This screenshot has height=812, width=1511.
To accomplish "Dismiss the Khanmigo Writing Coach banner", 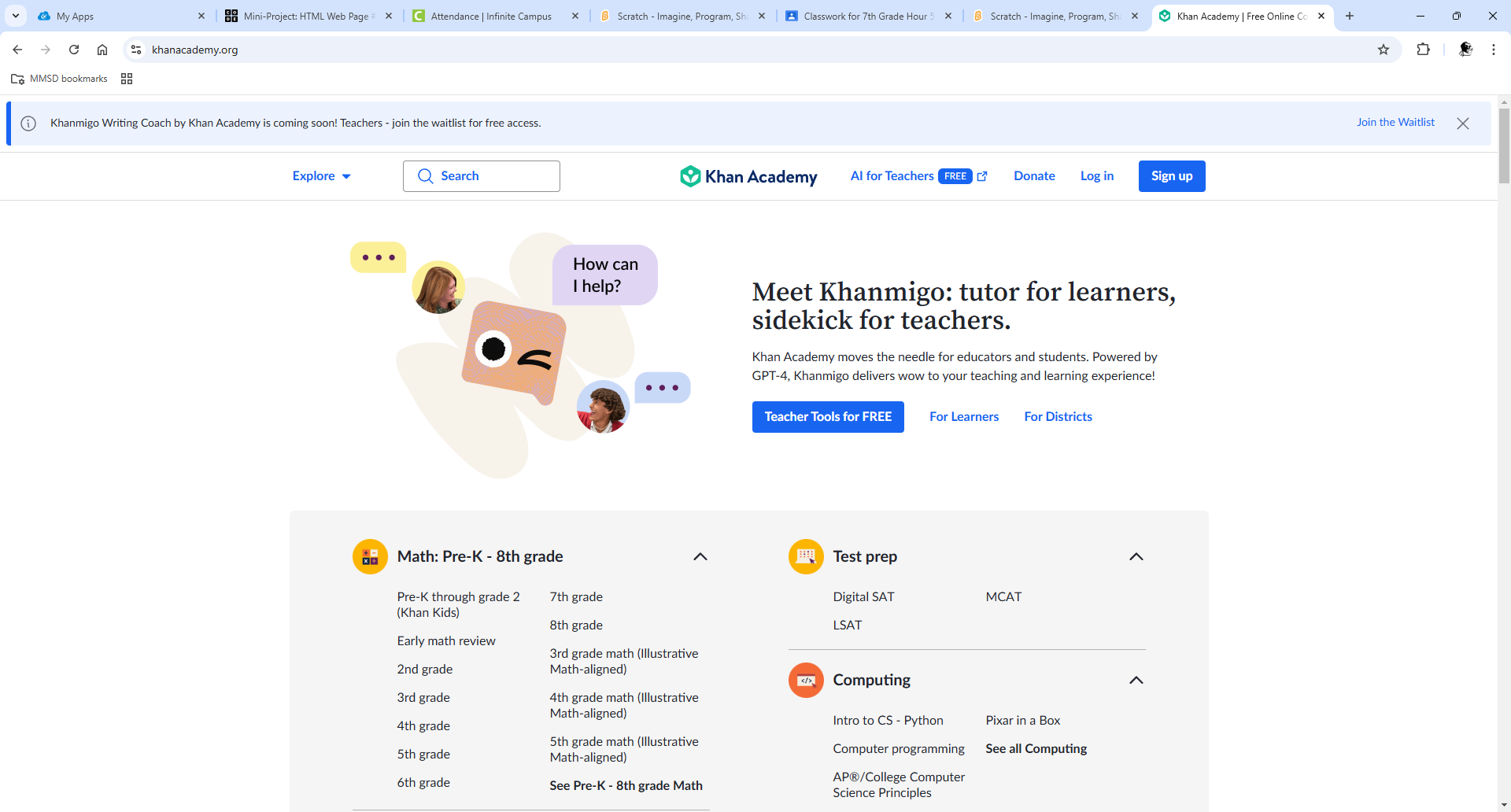I will coord(1463,124).
